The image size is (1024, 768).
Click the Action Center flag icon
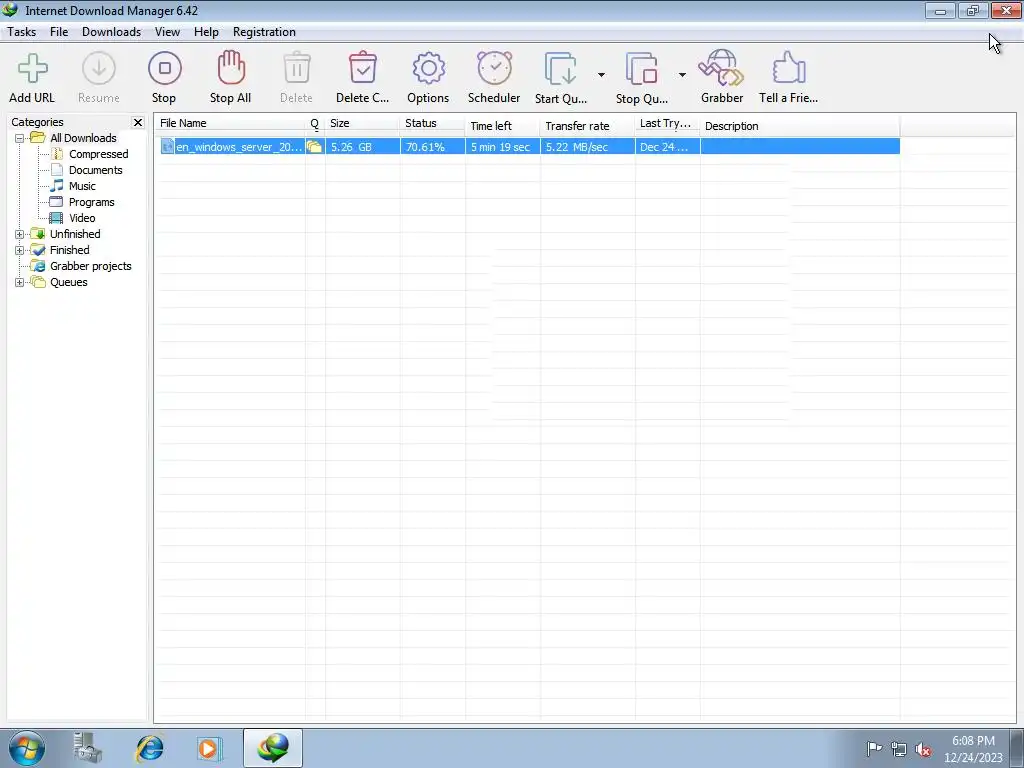click(874, 748)
